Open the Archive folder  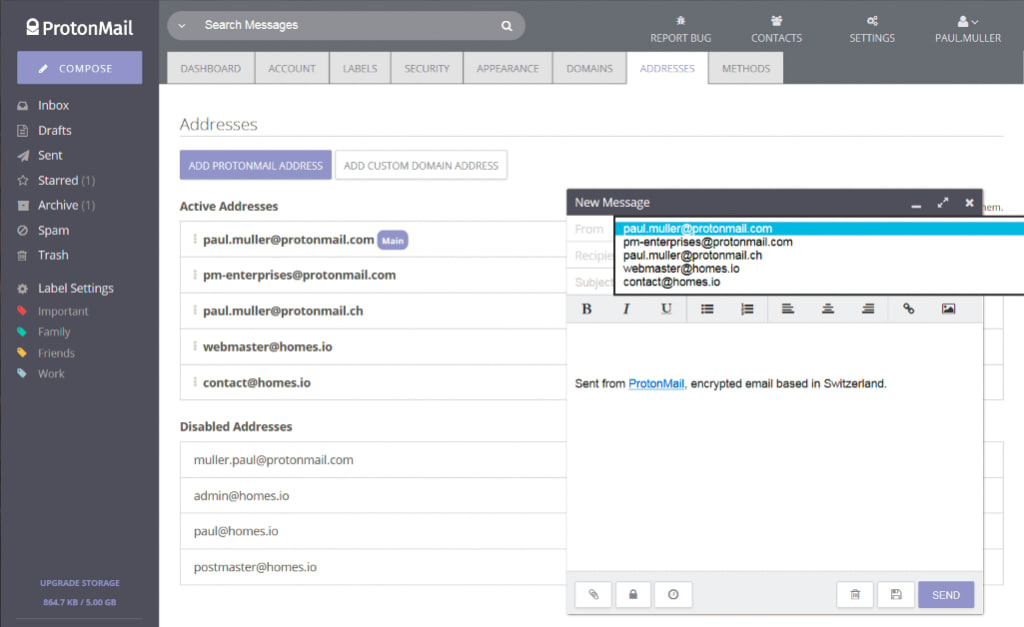tap(57, 205)
